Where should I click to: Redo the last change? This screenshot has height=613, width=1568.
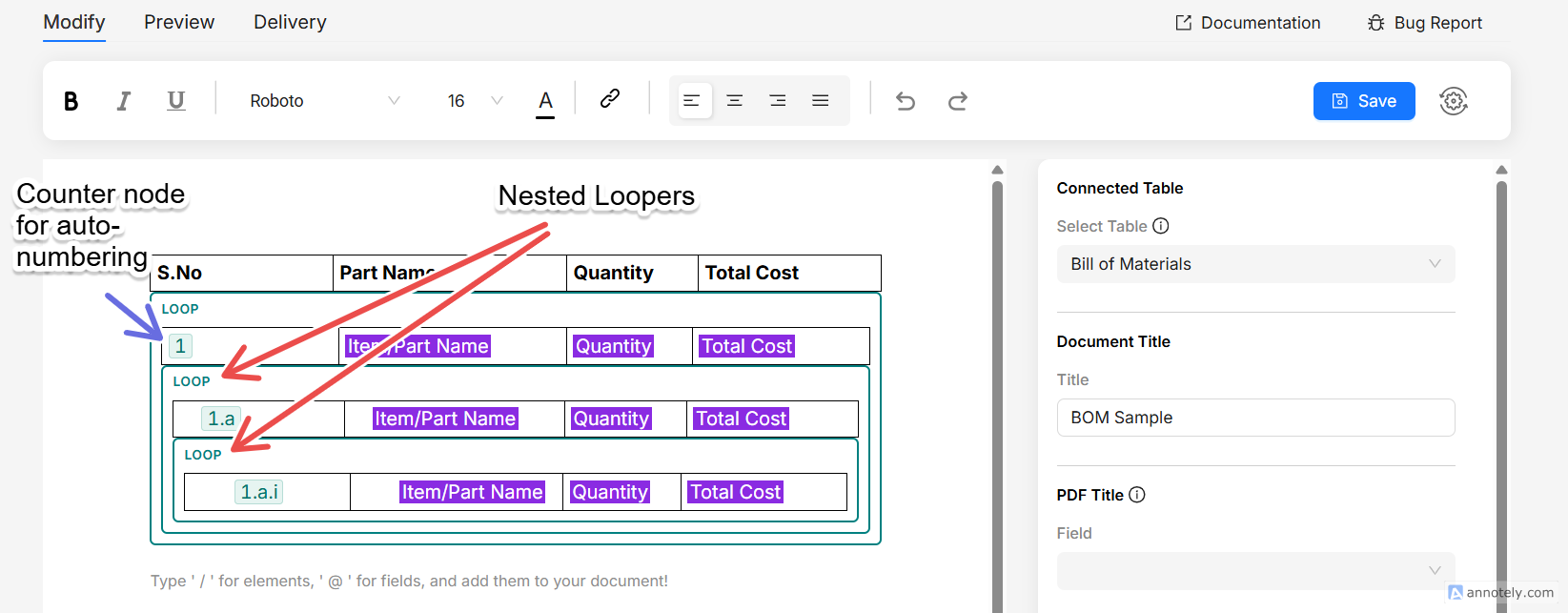pyautogui.click(x=958, y=101)
